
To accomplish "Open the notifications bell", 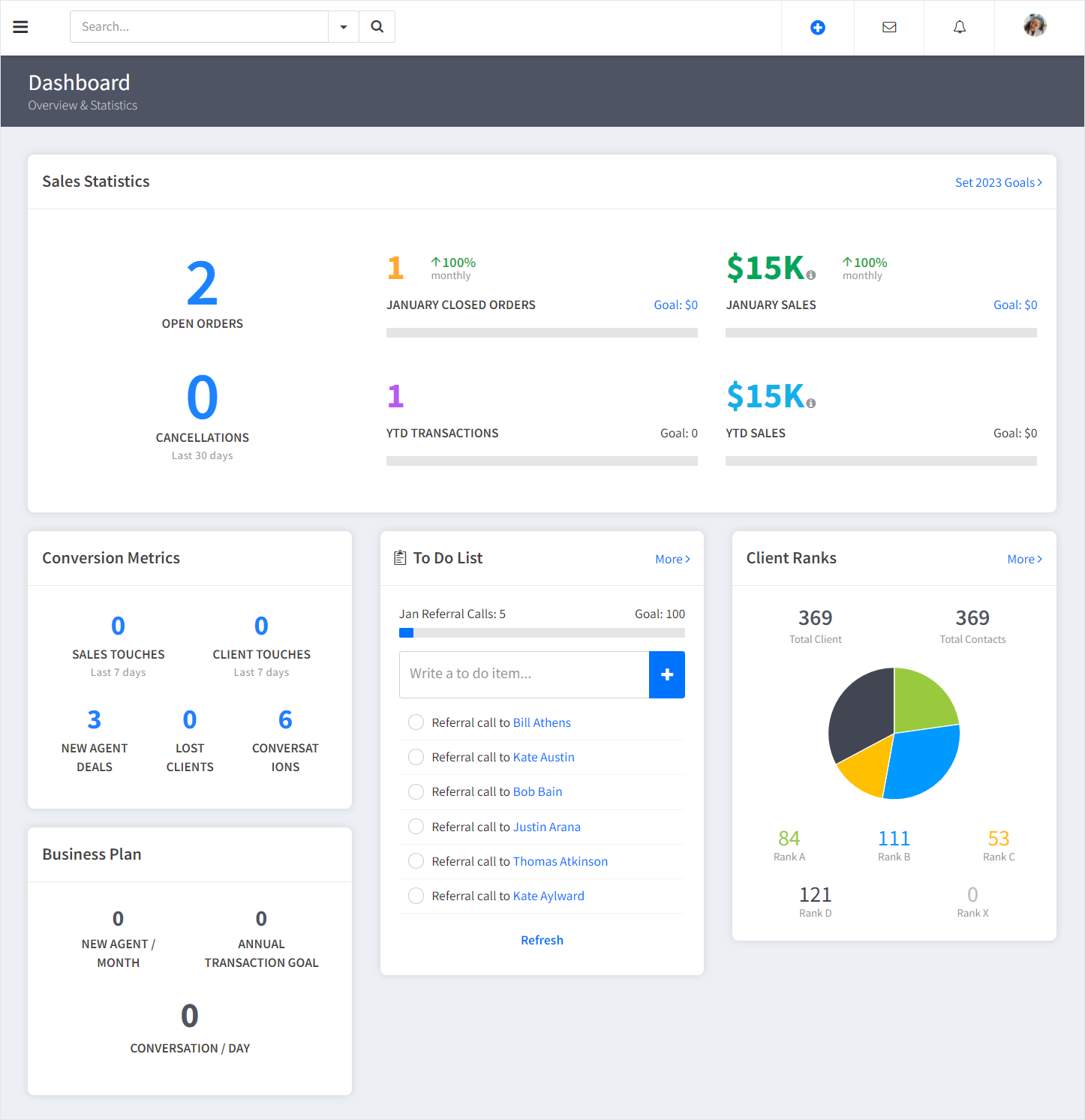I will [959, 28].
